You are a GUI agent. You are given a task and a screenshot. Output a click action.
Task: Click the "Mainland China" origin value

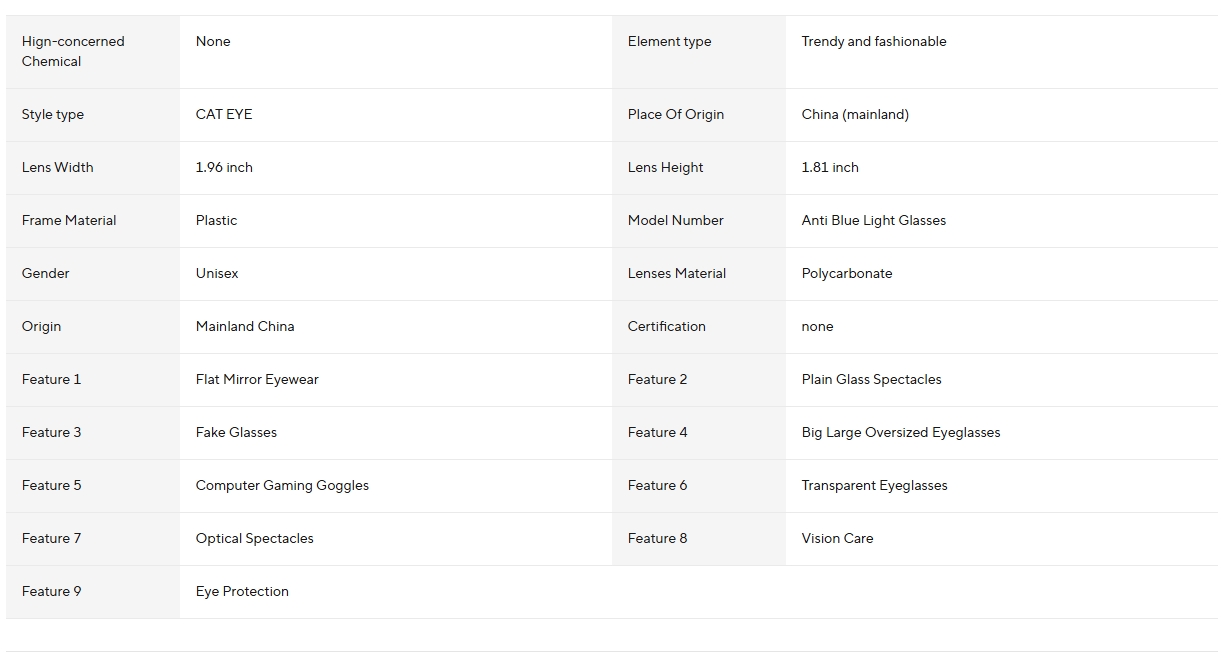point(245,327)
